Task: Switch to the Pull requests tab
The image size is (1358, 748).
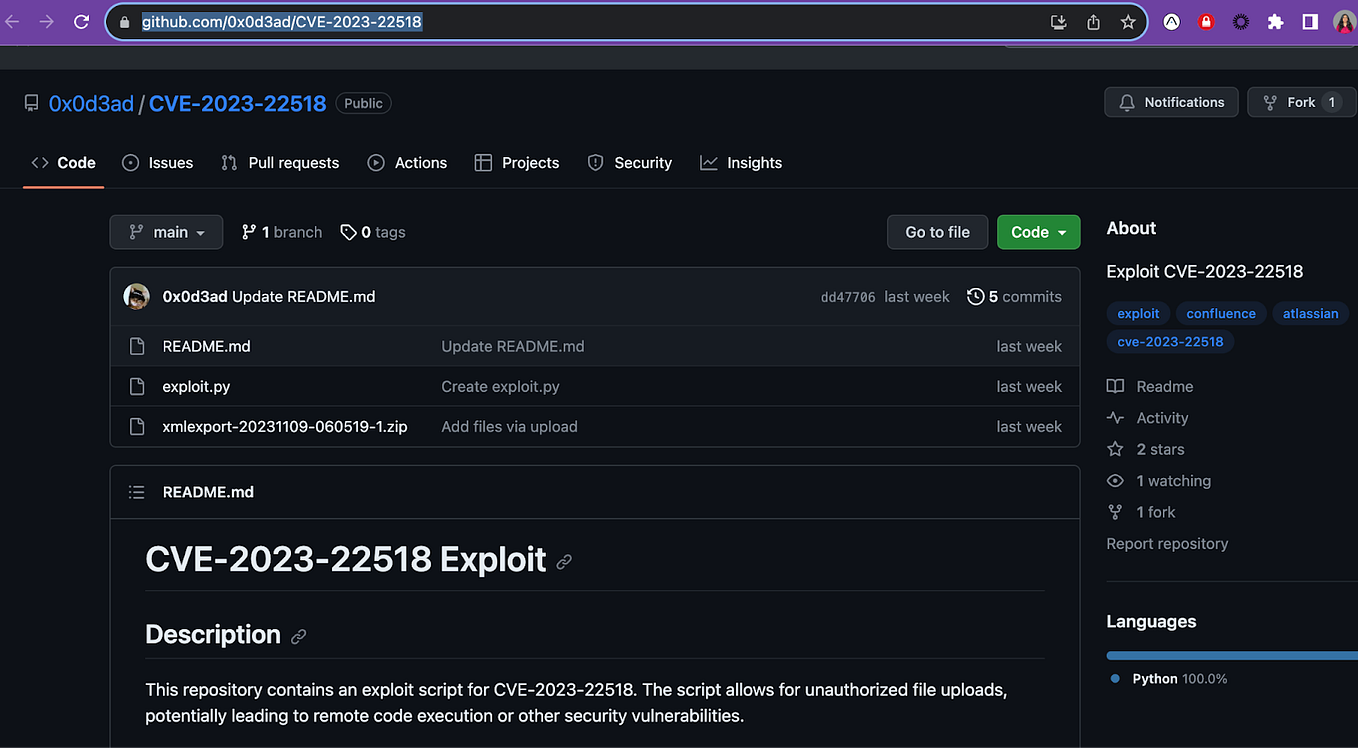Action: (x=280, y=163)
